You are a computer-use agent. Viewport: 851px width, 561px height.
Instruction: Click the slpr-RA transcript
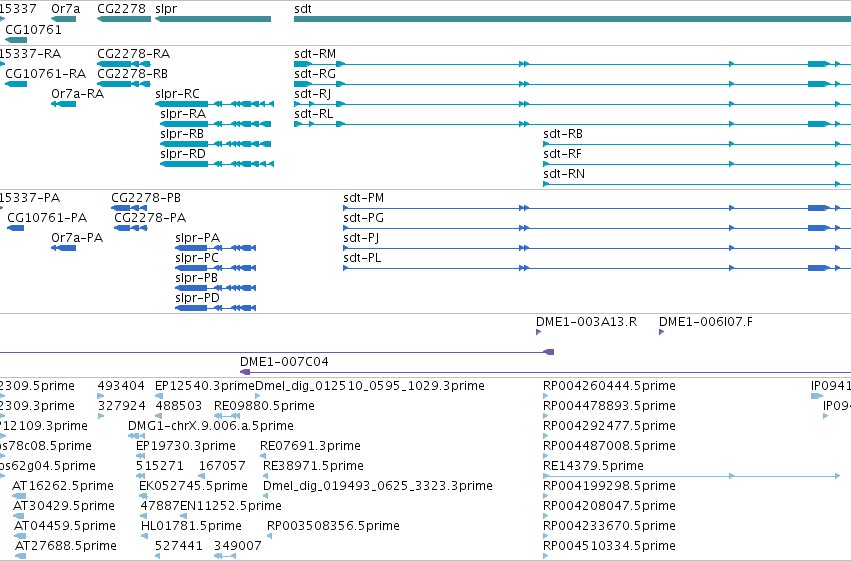215,124
